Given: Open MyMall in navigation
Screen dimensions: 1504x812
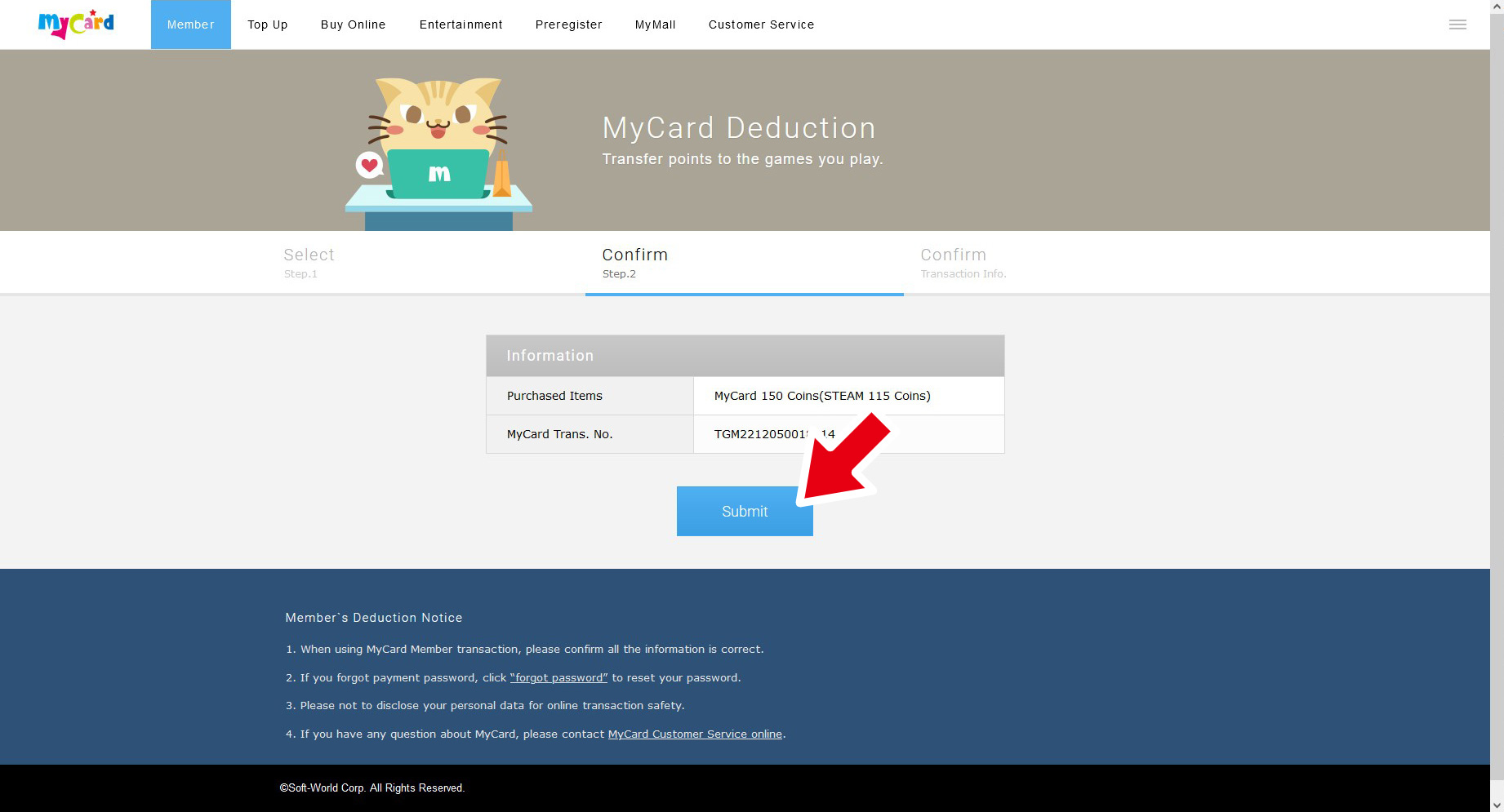Looking at the screenshot, I should point(656,24).
